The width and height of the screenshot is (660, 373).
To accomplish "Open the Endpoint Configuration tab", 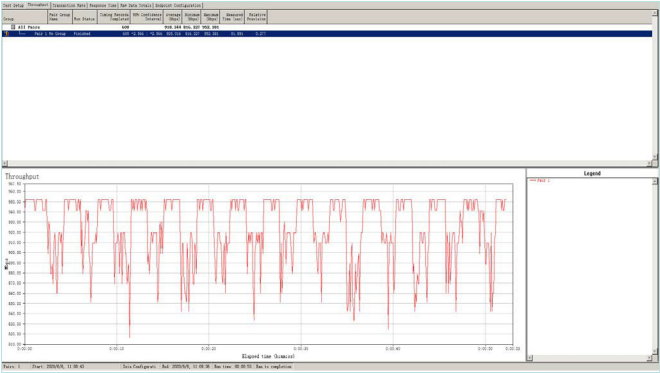I will click(178, 5).
